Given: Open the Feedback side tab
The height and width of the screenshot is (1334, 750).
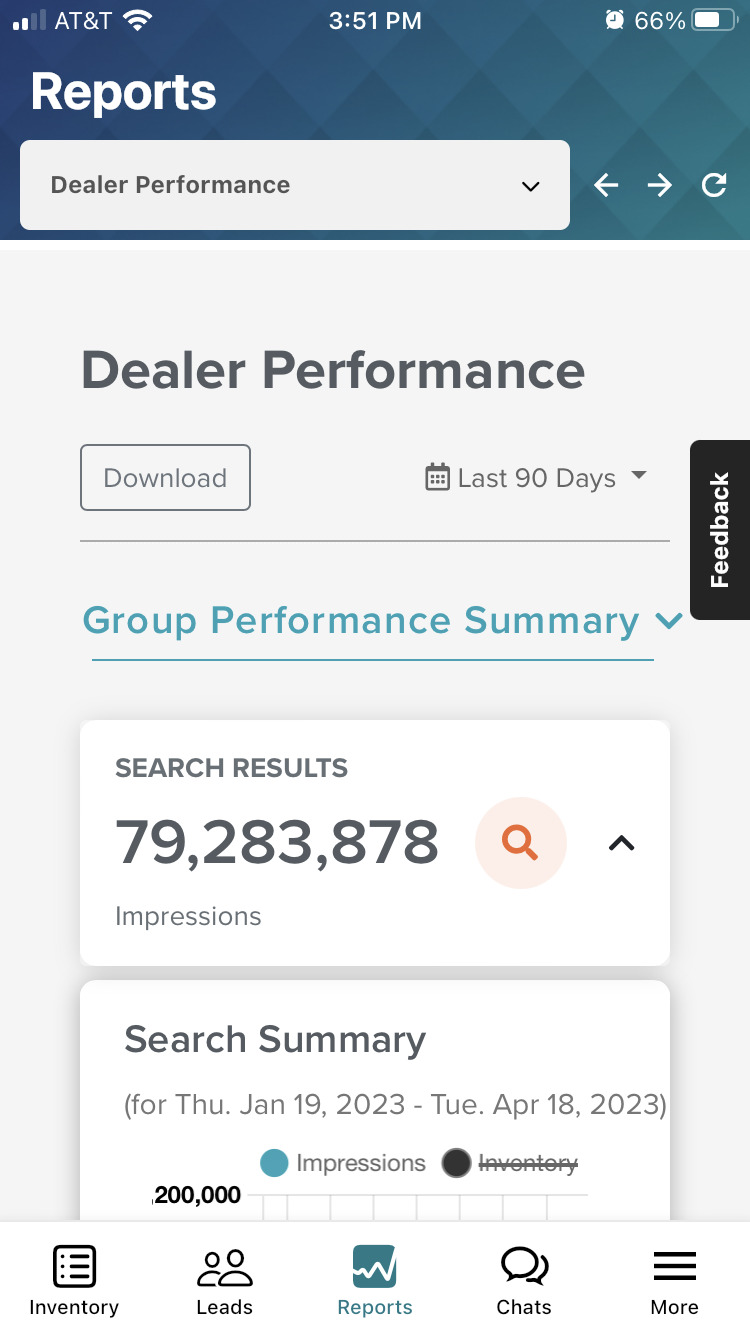Looking at the screenshot, I should (x=720, y=530).
